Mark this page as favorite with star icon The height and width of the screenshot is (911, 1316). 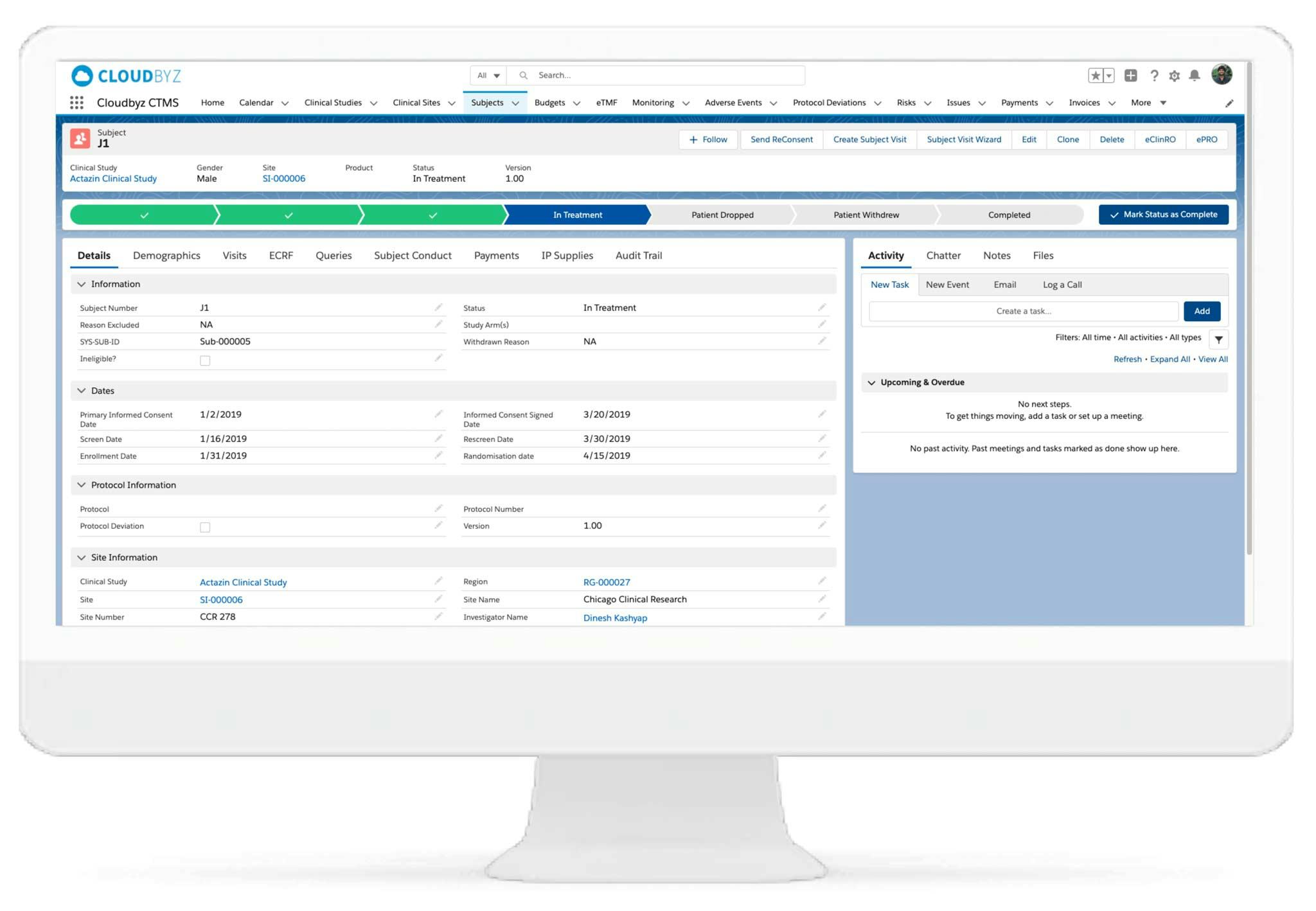click(1095, 75)
